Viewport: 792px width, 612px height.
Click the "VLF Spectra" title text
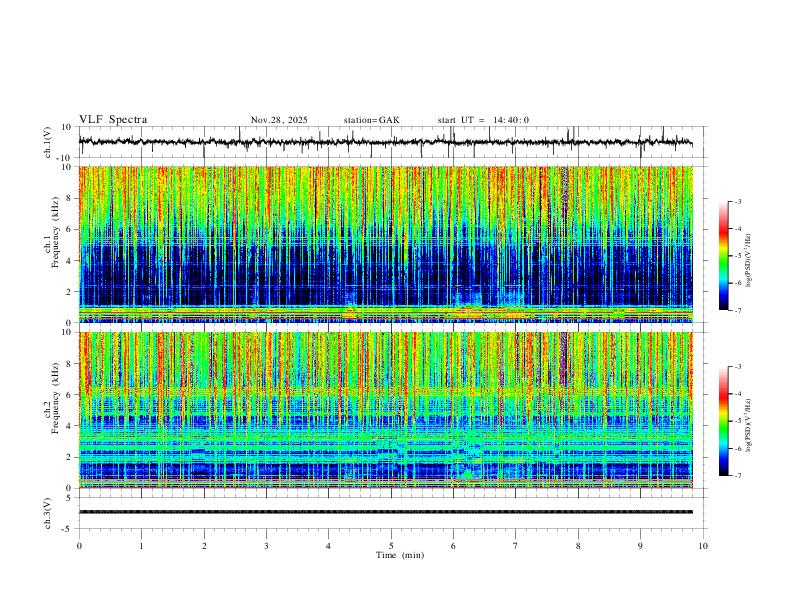pyautogui.click(x=113, y=120)
